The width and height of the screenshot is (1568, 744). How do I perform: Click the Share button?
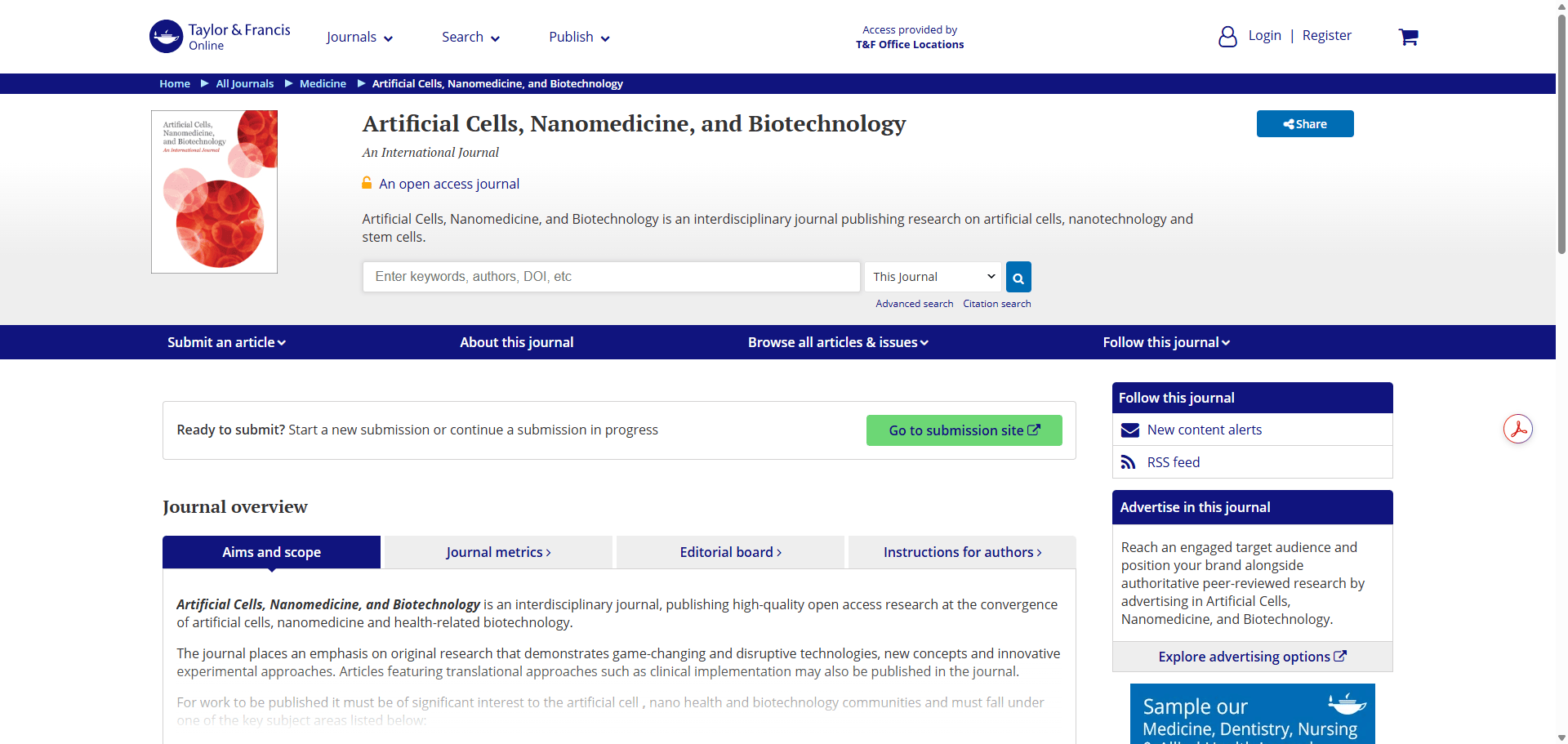click(1305, 124)
